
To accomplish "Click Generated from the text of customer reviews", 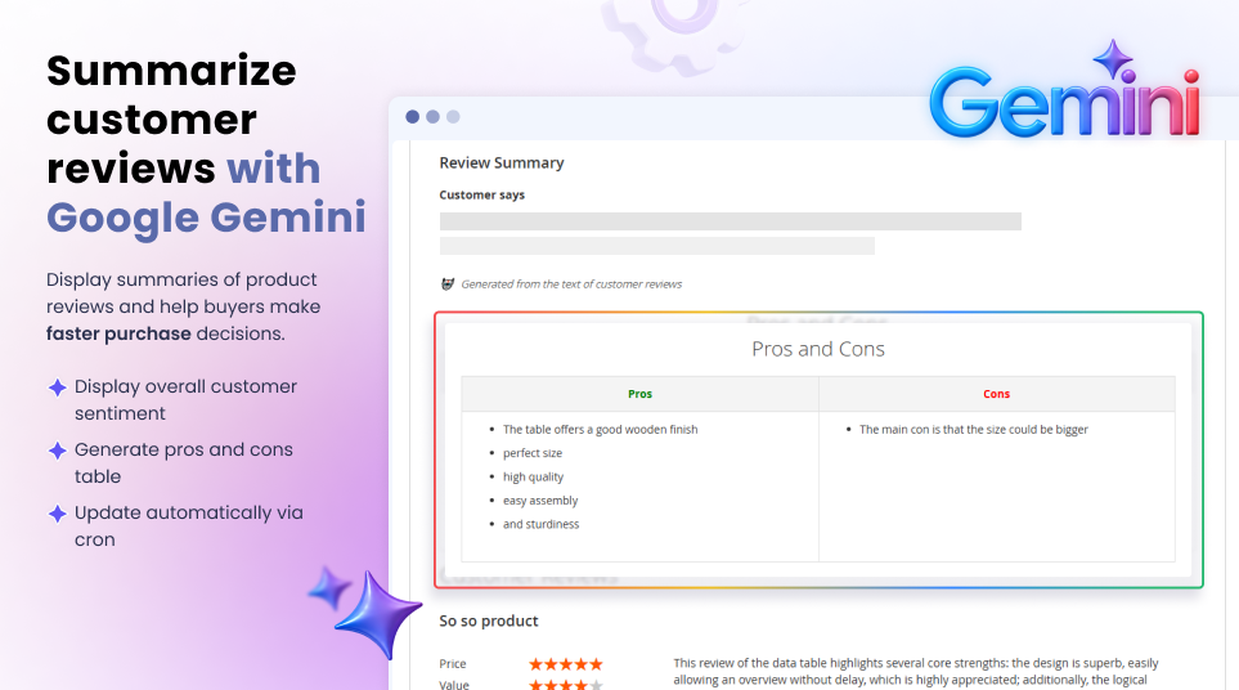I will [x=571, y=284].
